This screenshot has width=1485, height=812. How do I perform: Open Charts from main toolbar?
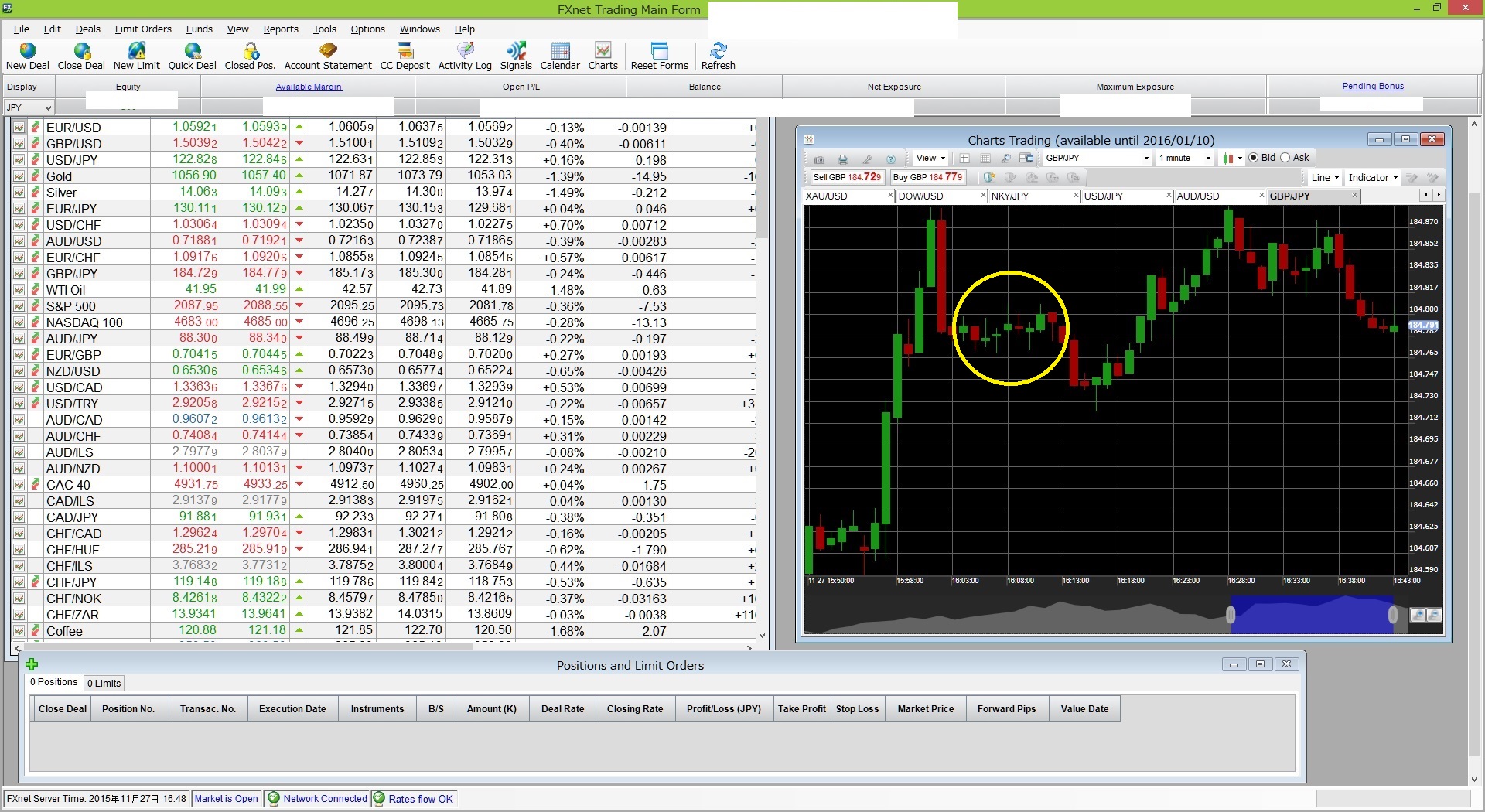[x=603, y=56]
